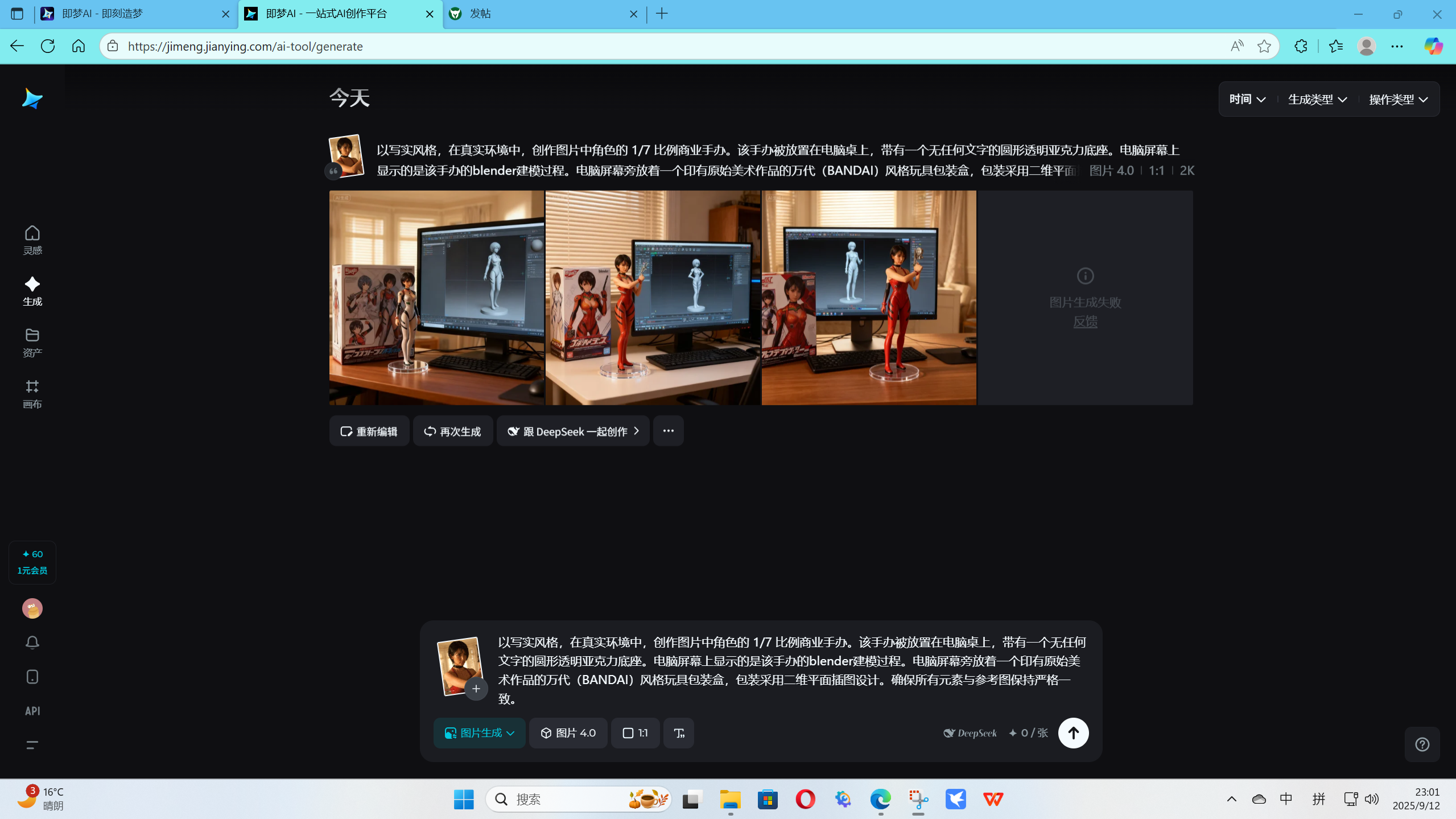The height and width of the screenshot is (819, 1456).
Task: Open the second generated image with red figure
Action: [653, 298]
